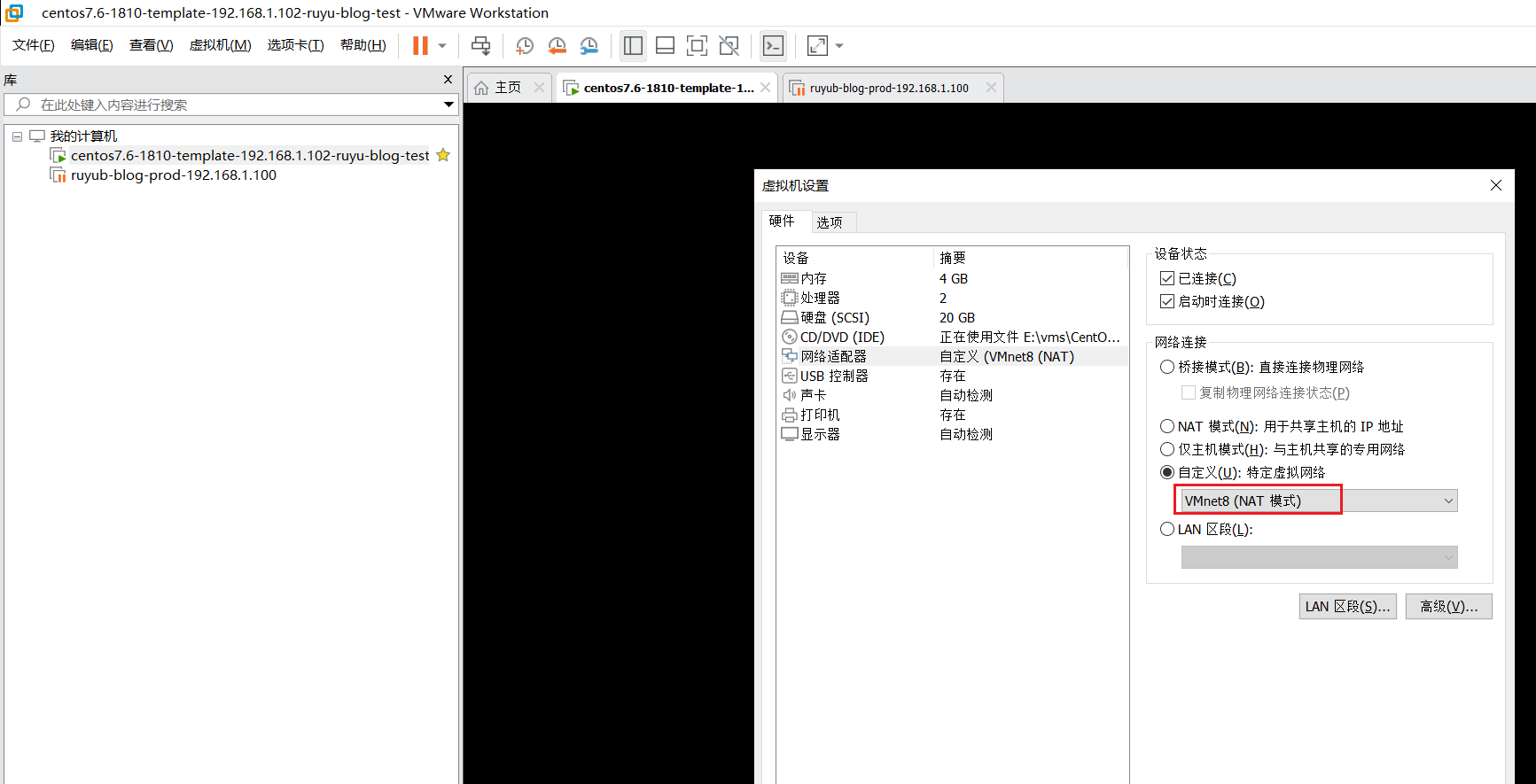Select the 选项 tab in VM settings
Image resolution: width=1536 pixels, height=784 pixels.
[830, 222]
